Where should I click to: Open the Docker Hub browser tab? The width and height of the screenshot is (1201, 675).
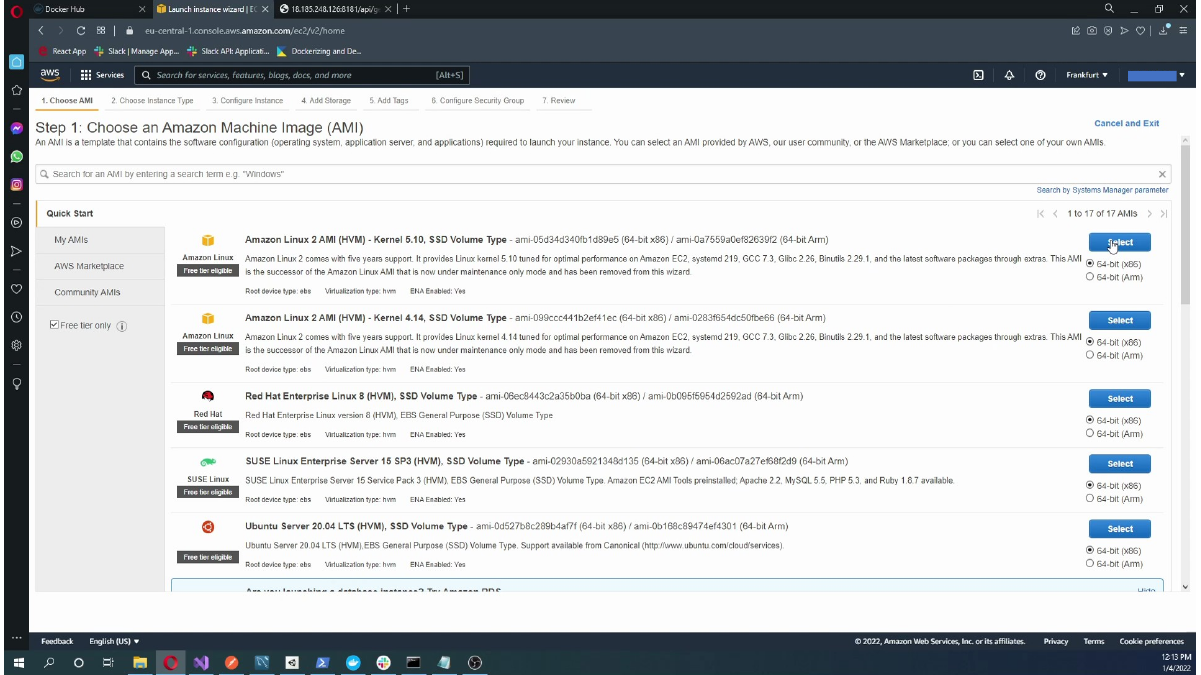[88, 9]
